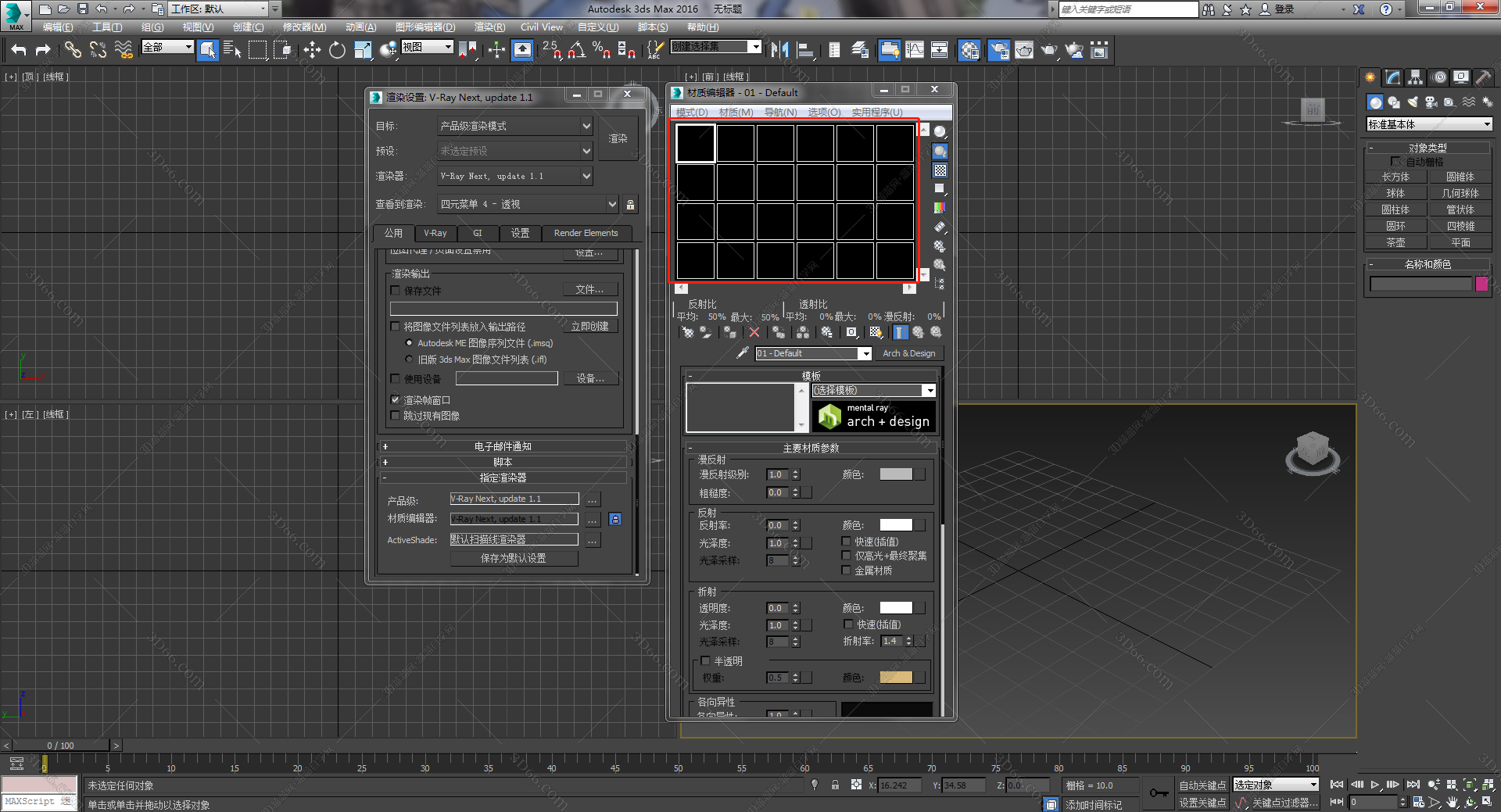
Task: Click the 渲染 button in render setup
Action: click(x=618, y=138)
